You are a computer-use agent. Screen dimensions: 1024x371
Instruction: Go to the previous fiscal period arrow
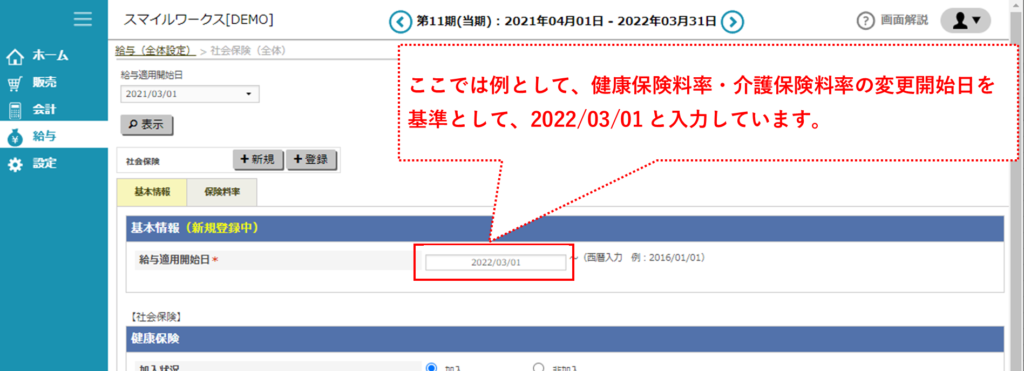tap(400, 22)
